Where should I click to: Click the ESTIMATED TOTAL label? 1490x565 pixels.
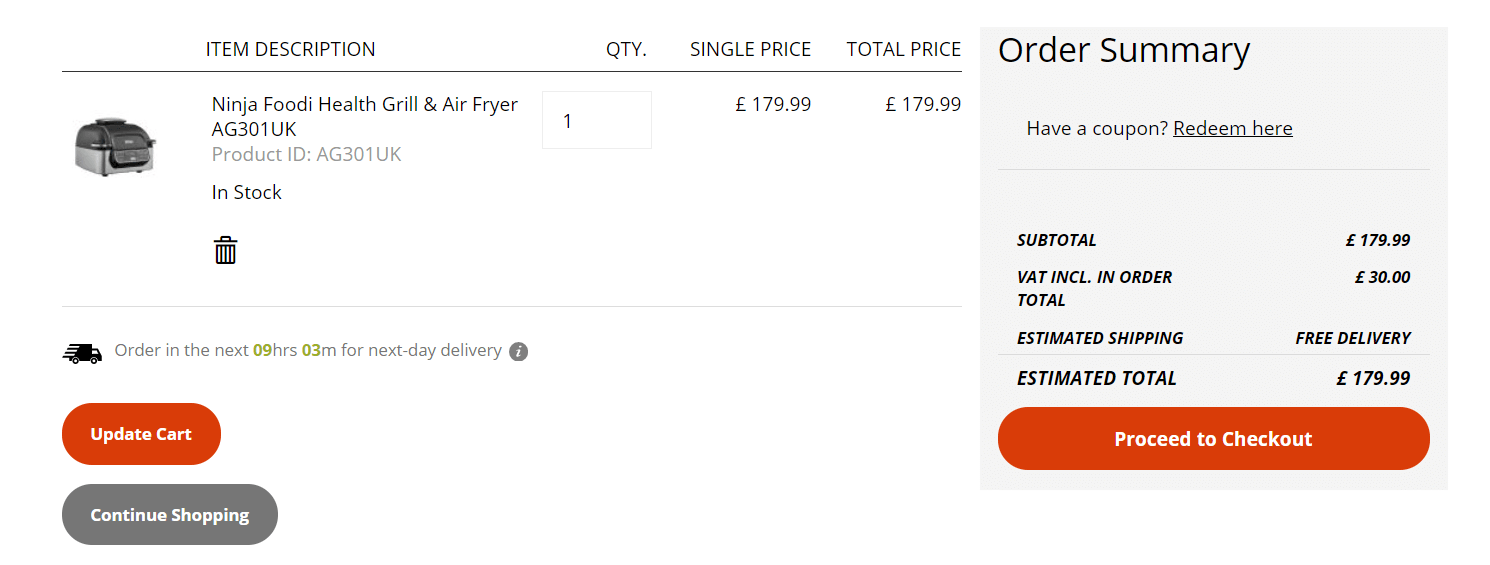tap(1096, 378)
